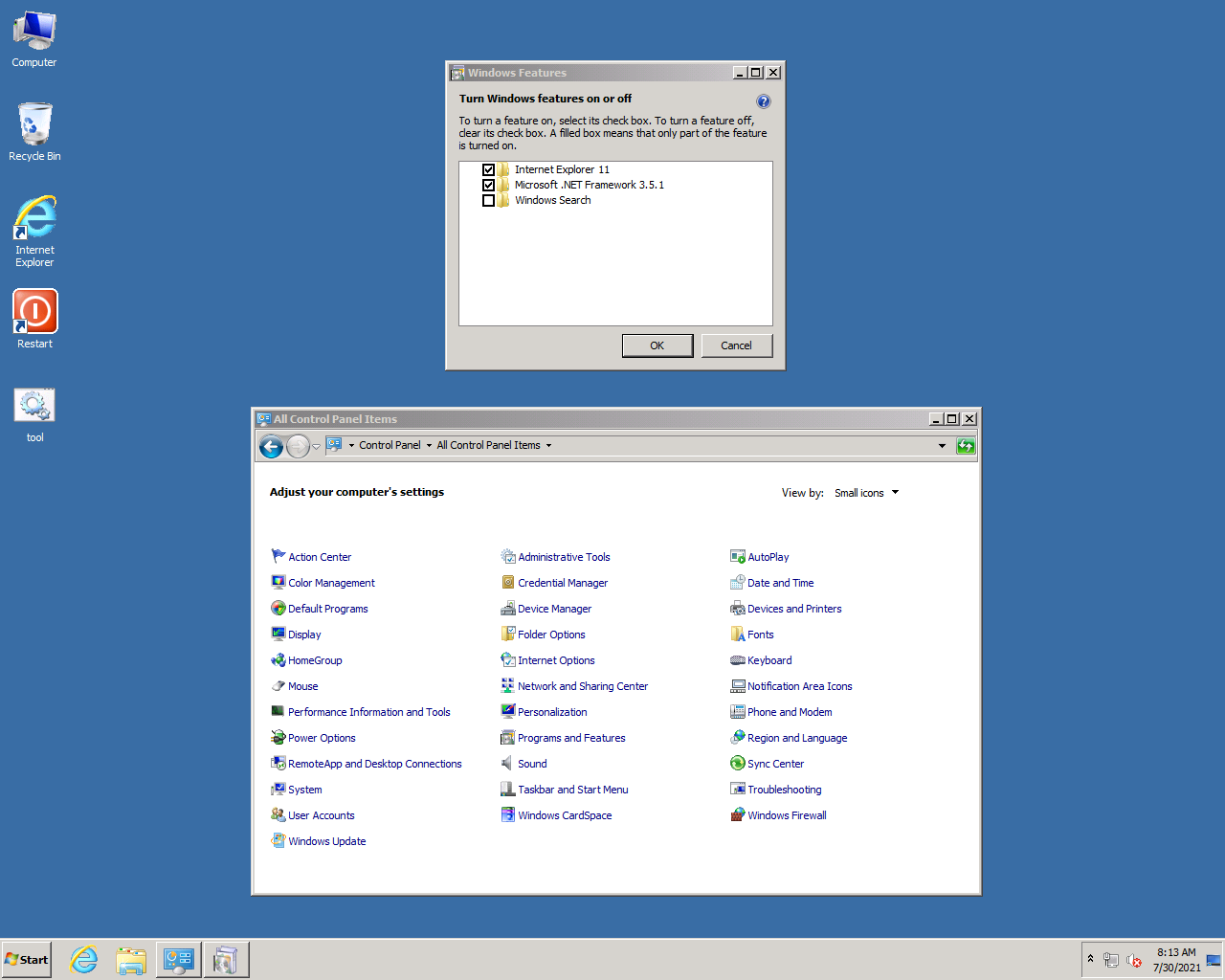Click the help icon in Windows Features
The height and width of the screenshot is (980, 1225).
coord(763,101)
